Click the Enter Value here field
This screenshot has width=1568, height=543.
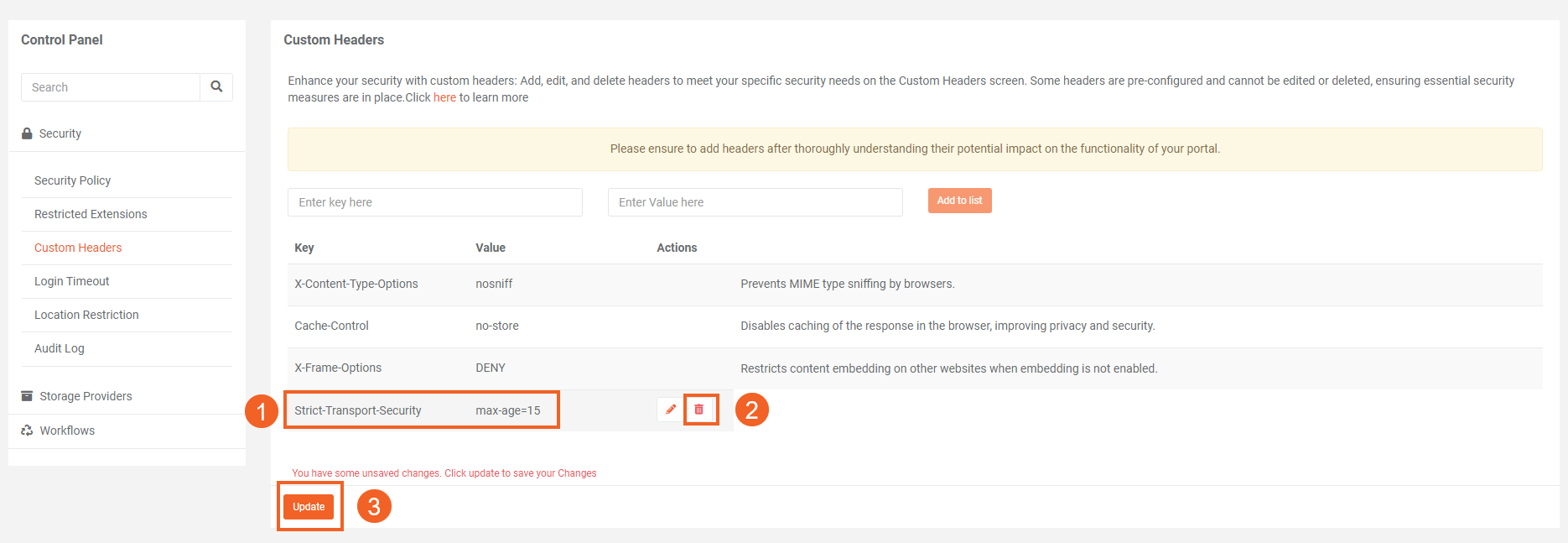pos(755,202)
